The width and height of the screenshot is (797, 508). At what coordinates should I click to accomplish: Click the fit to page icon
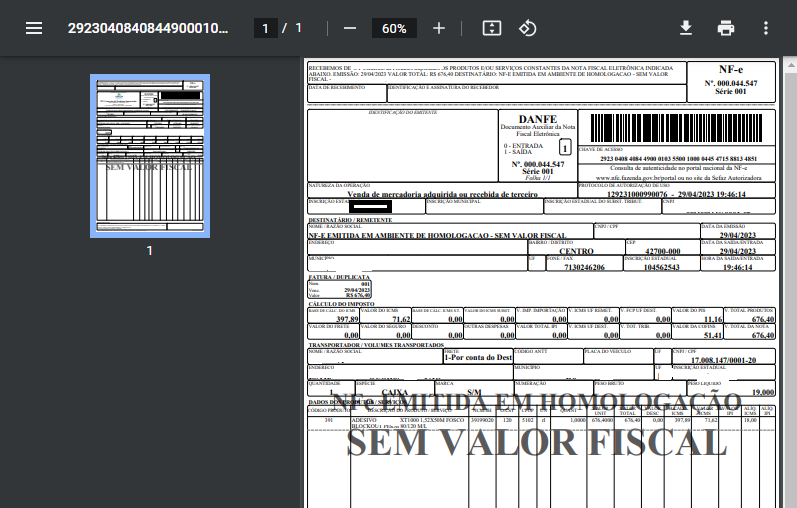point(491,28)
